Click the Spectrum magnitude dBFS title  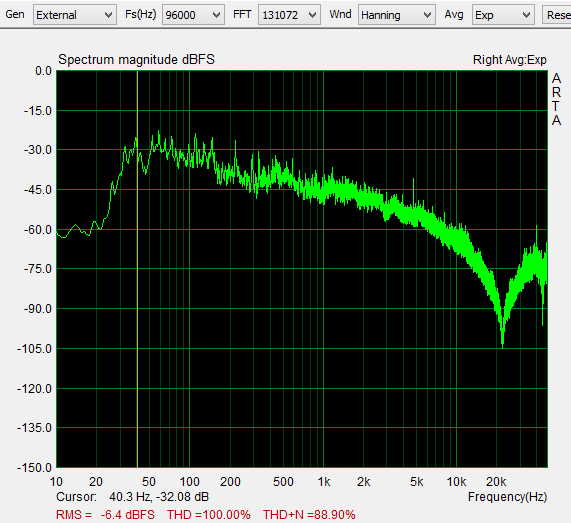pos(137,59)
